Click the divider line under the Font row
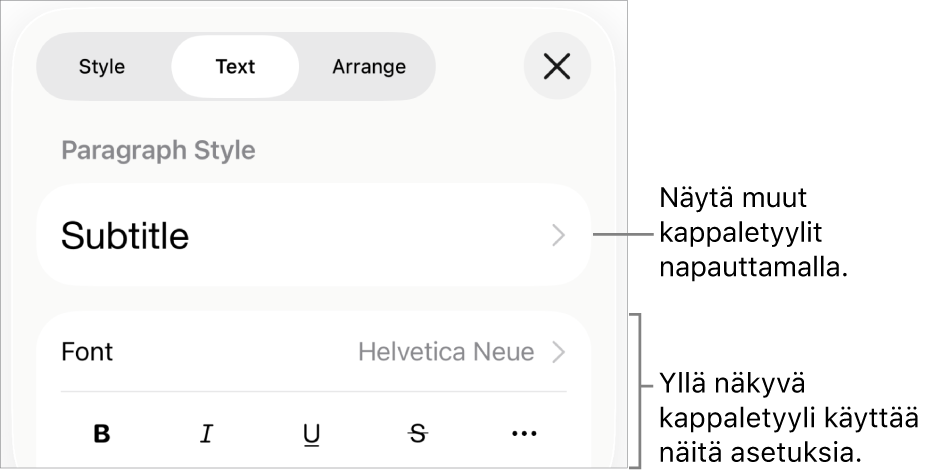Screen dimensions: 926x471 click(313, 391)
